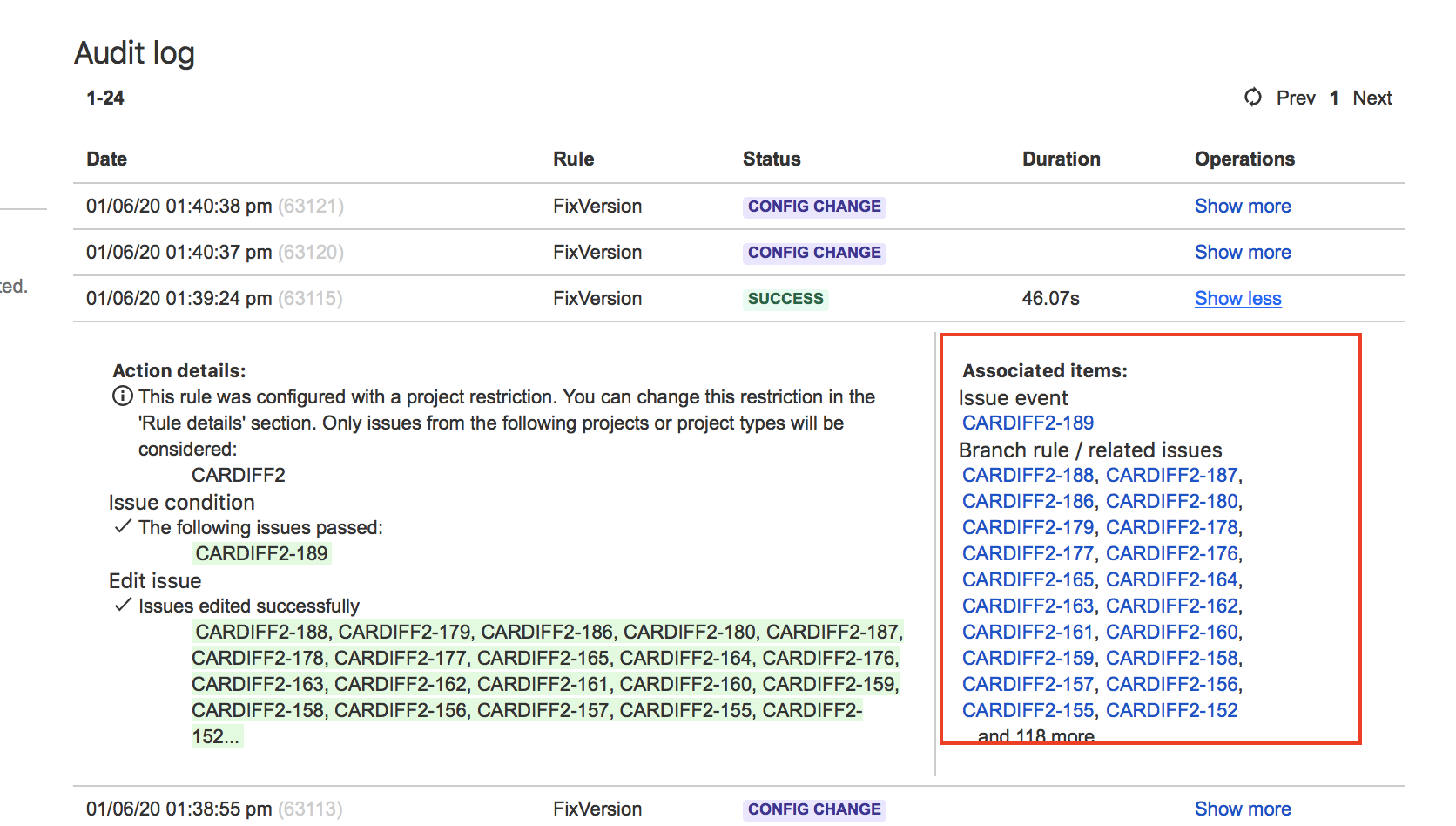Click the Prev pagination control
Image resolution: width=1456 pixels, height=826 pixels.
1296,98
